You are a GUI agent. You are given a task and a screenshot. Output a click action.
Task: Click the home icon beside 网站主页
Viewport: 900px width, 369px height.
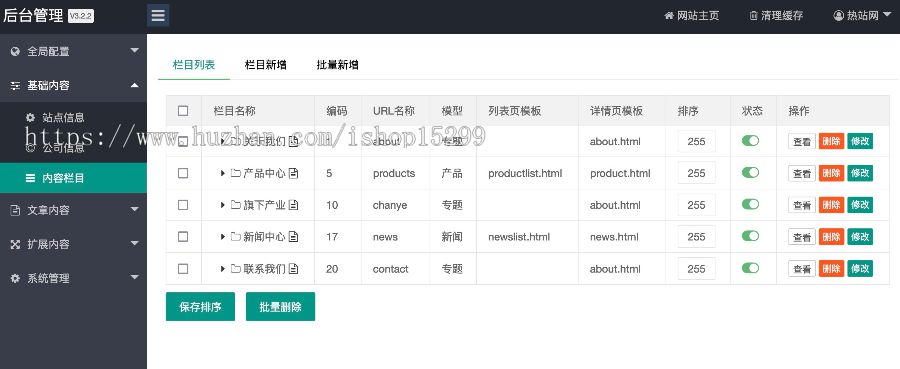tap(669, 15)
